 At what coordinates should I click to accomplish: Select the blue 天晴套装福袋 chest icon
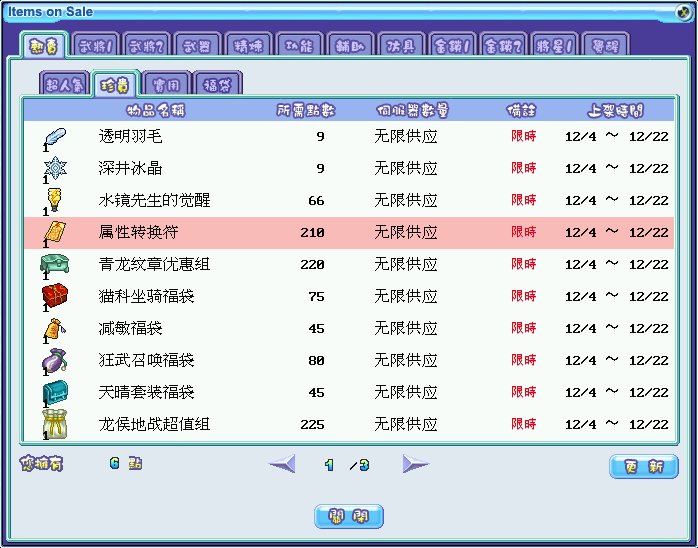54,393
